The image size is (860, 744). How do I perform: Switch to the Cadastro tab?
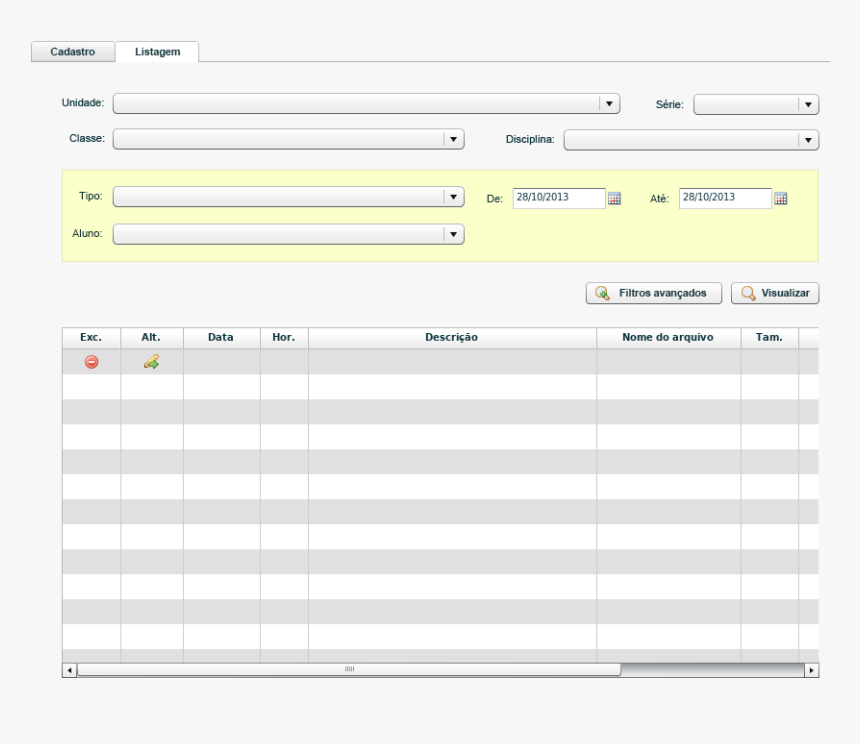(x=73, y=52)
